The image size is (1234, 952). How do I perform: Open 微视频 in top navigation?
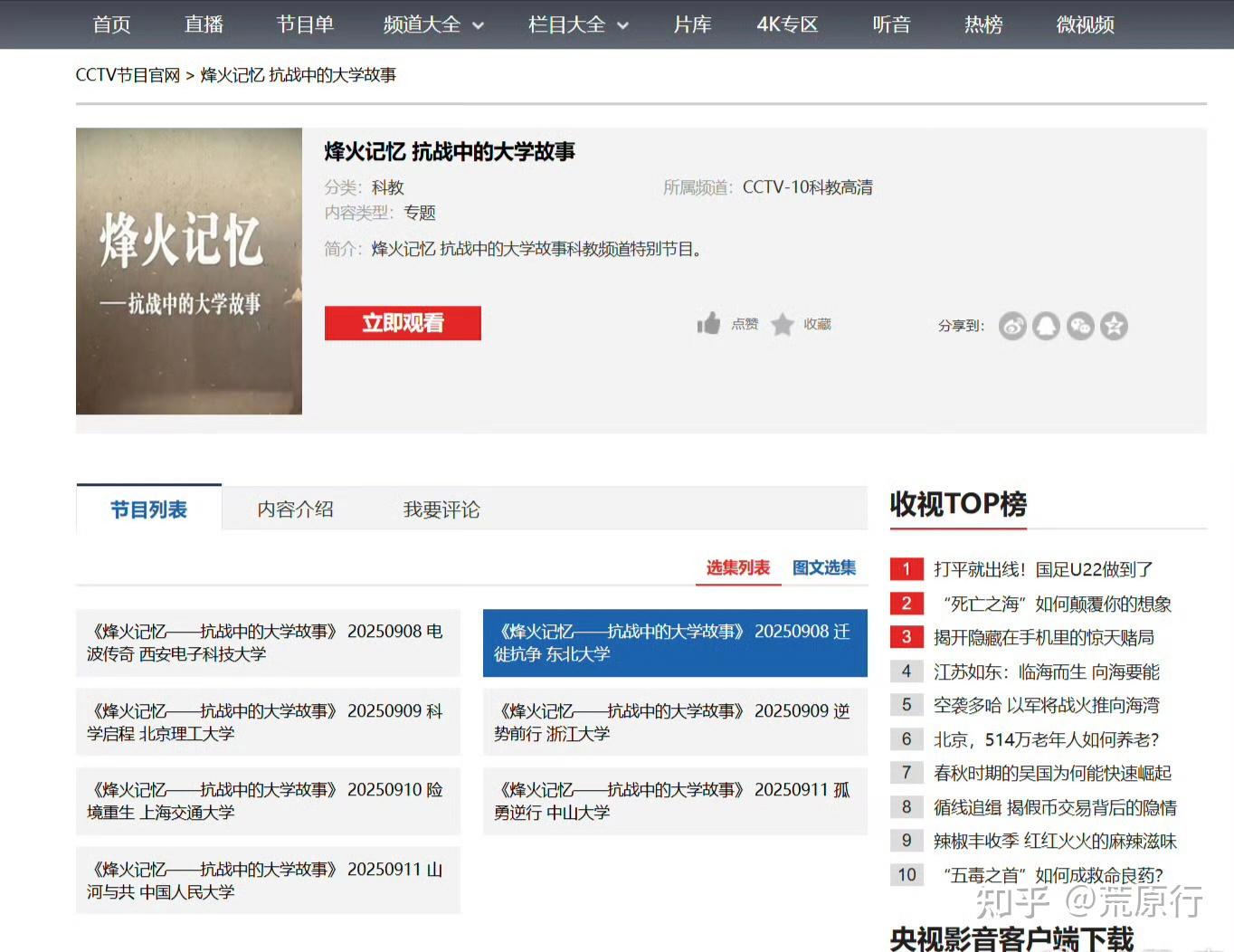point(1085,24)
